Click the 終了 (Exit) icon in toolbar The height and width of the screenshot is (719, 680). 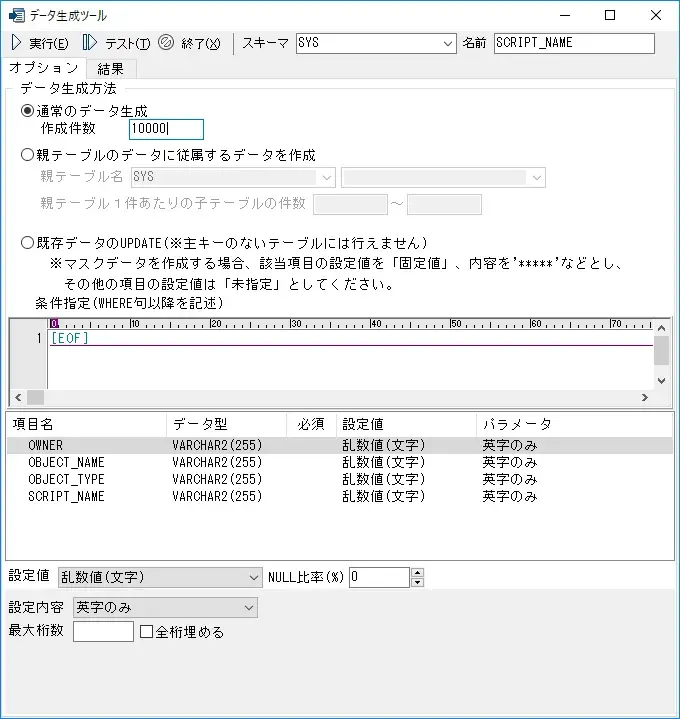click(167, 43)
